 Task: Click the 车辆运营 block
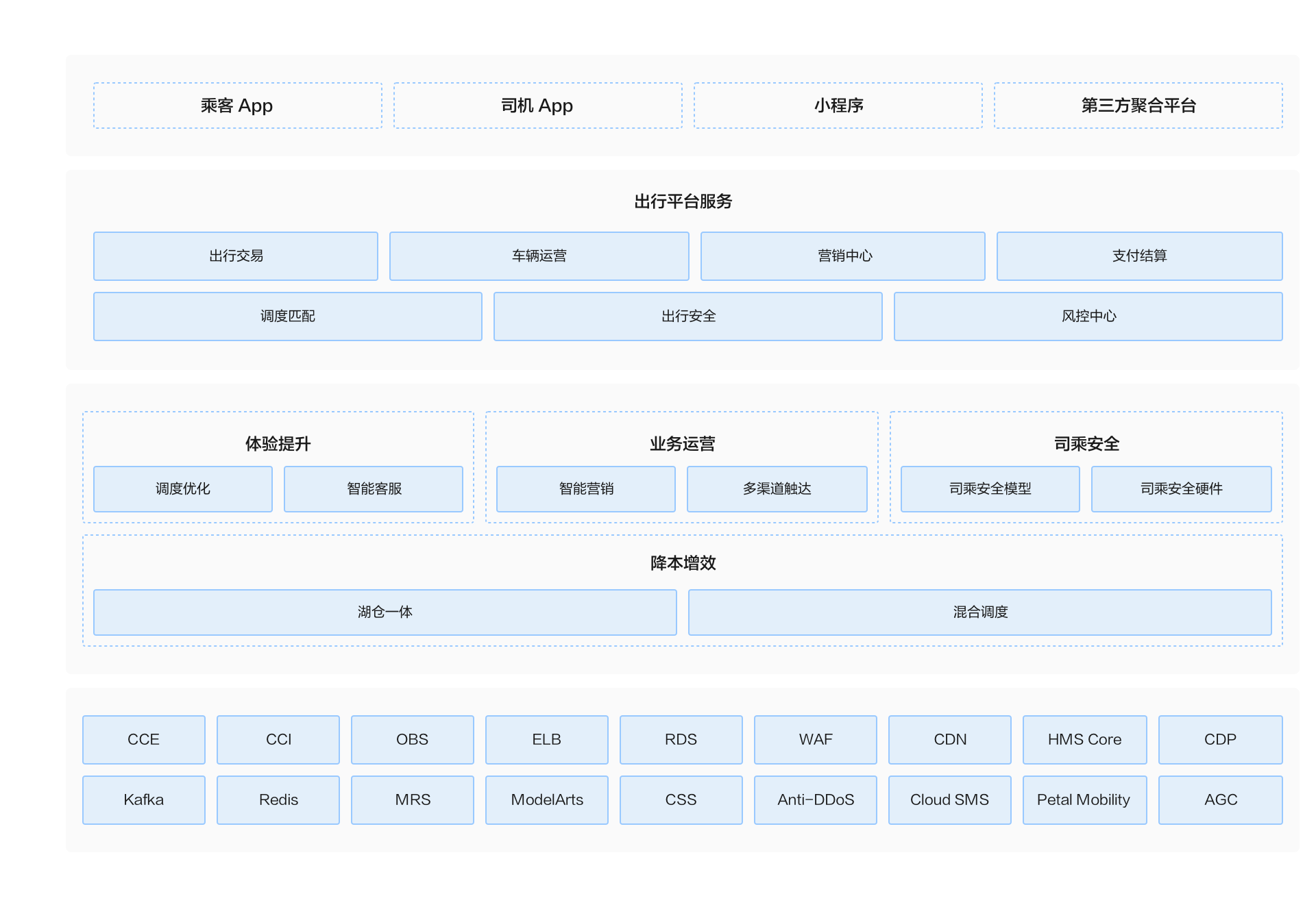[539, 256]
